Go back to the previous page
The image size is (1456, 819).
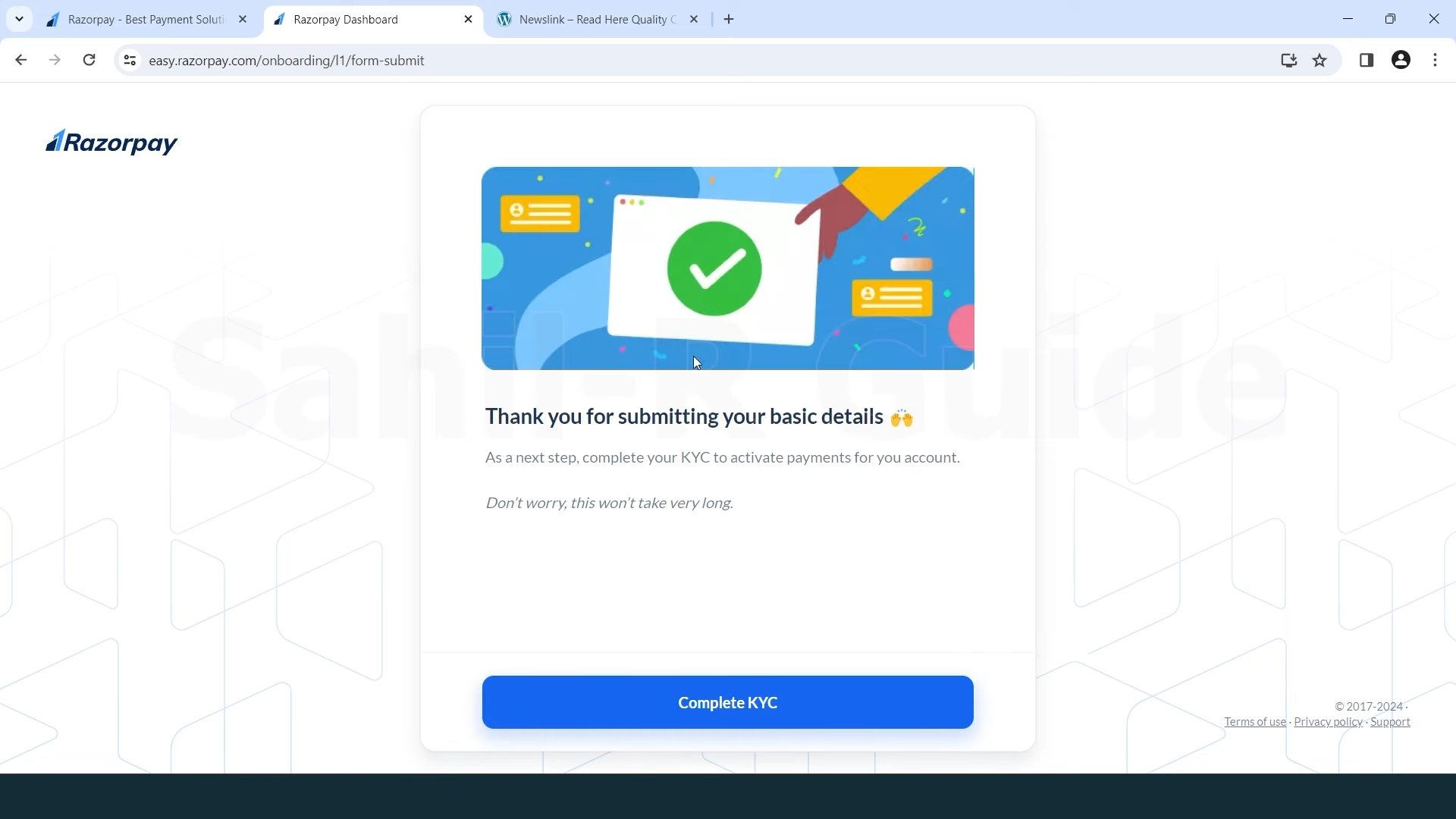[x=20, y=60]
